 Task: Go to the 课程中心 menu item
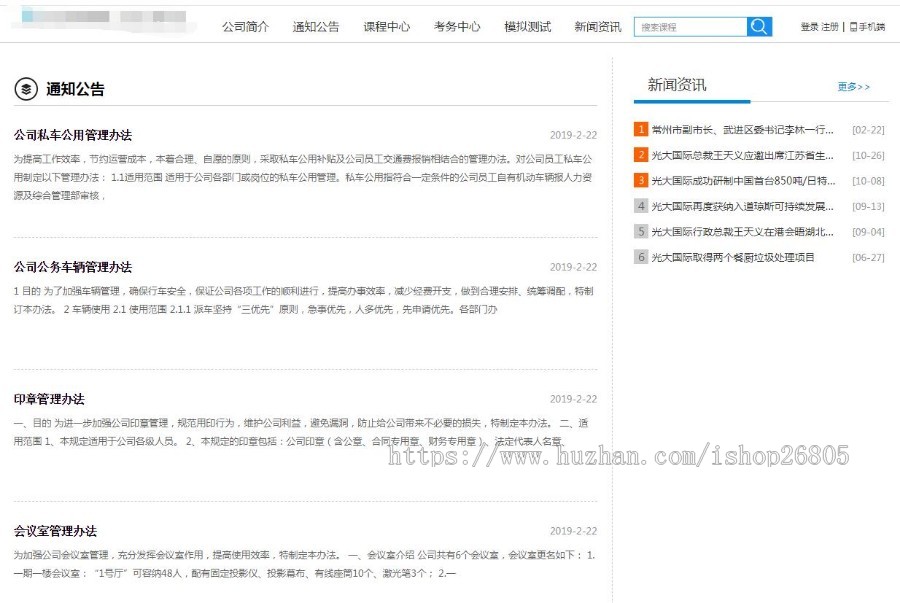coord(386,27)
